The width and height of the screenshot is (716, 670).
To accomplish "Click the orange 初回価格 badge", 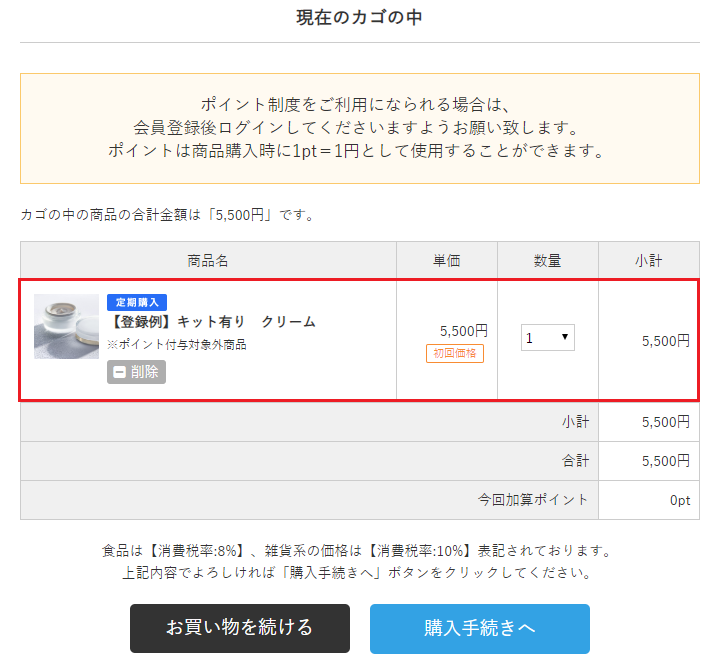I will coord(456,353).
